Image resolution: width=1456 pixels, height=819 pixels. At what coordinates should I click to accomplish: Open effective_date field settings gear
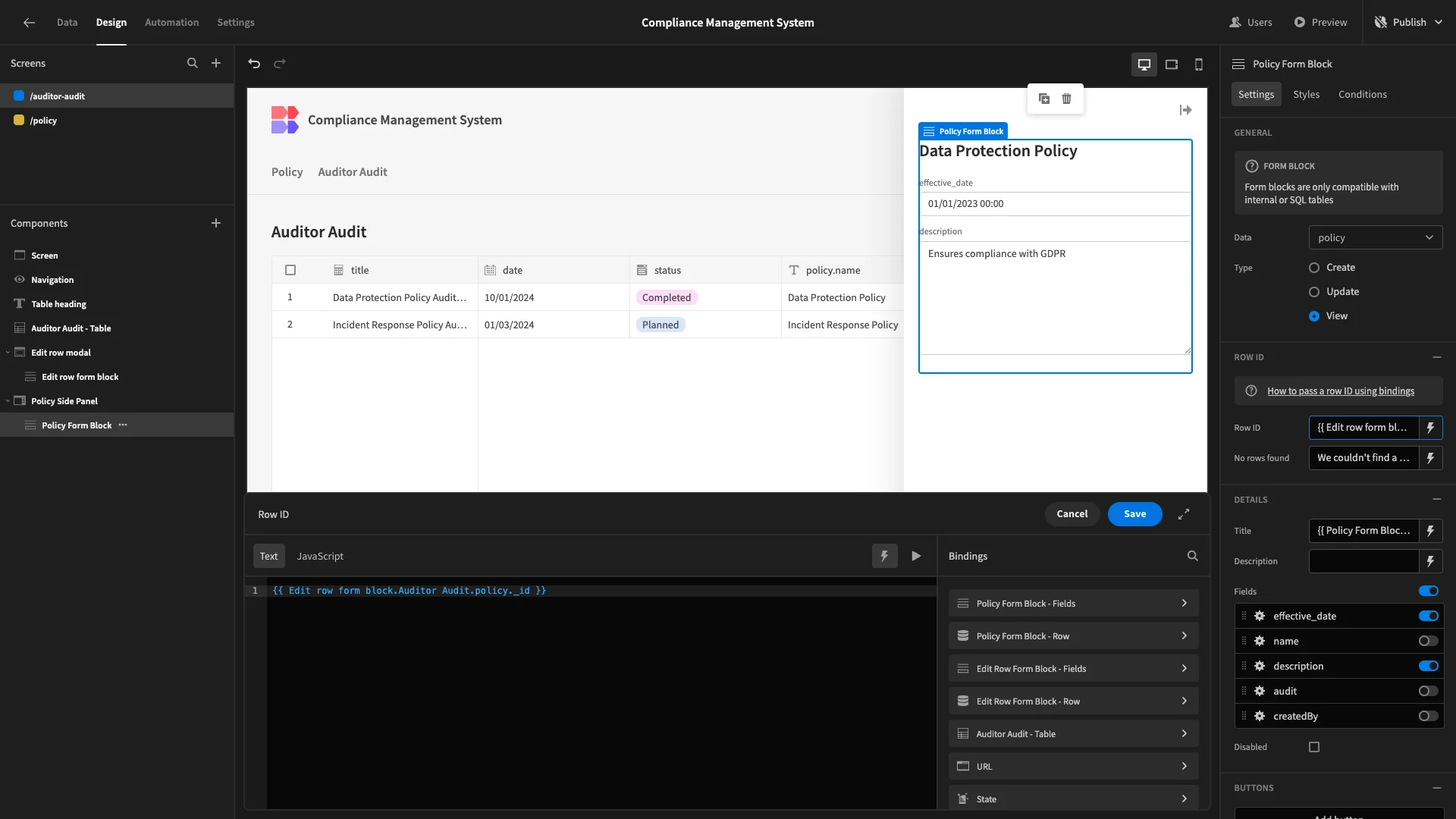1260,616
